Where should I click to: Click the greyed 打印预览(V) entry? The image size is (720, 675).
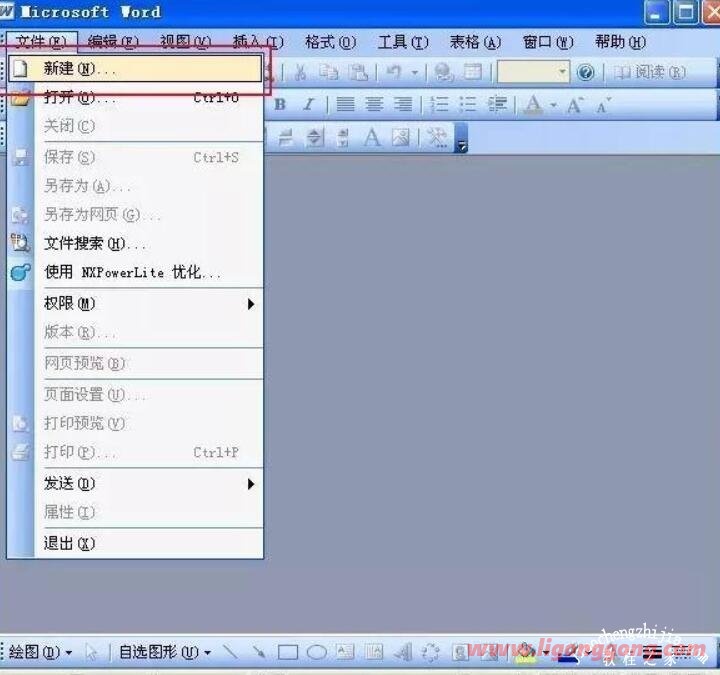click(135, 423)
